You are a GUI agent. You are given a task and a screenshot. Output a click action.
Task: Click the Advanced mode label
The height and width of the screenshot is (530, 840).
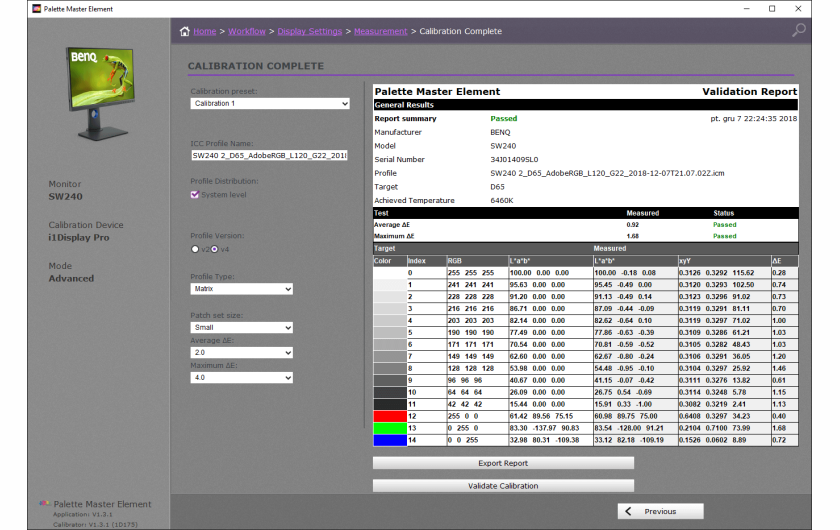[71, 279]
